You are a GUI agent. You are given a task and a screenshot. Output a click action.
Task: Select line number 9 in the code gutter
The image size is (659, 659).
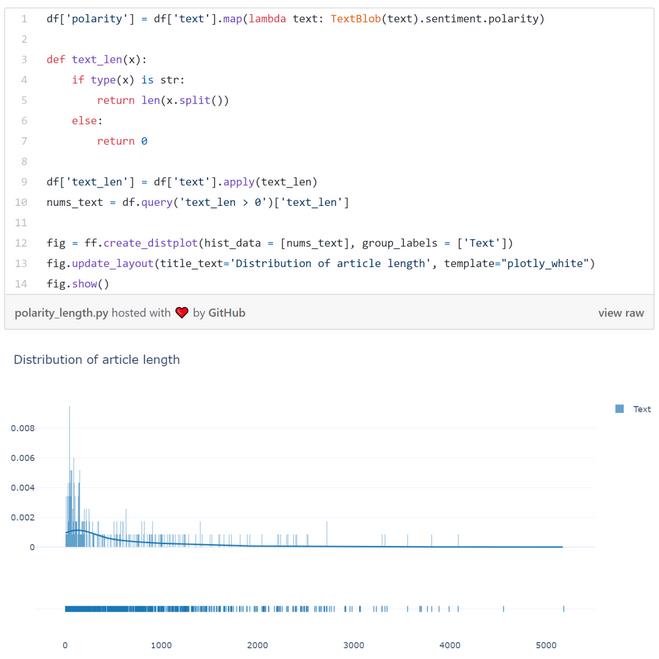click(23, 182)
